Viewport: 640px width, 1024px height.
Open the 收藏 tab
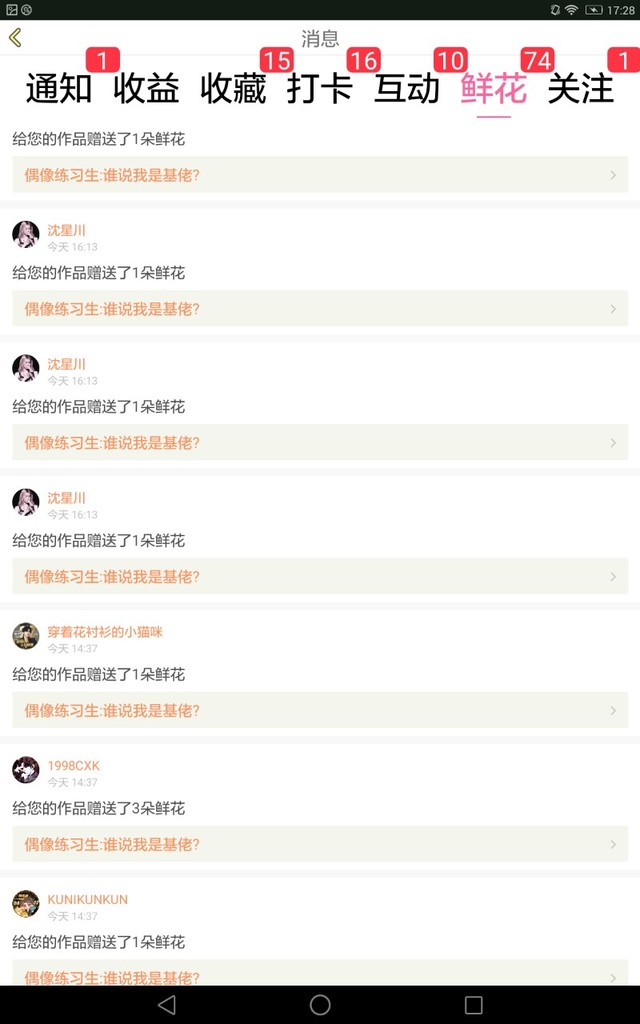point(233,89)
